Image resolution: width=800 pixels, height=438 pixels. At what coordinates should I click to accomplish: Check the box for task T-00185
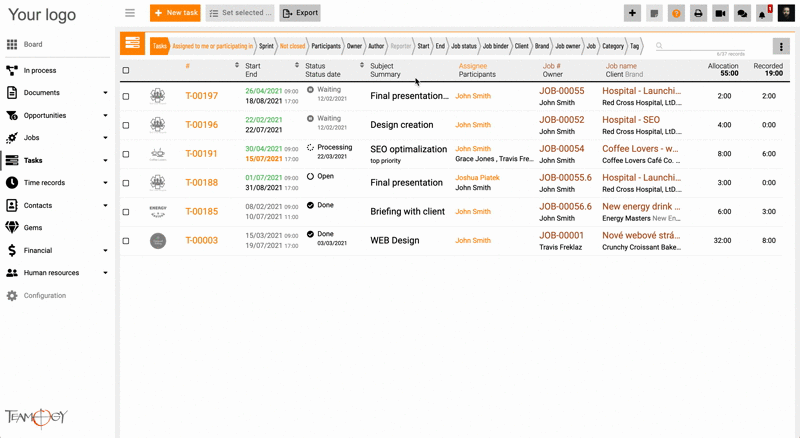point(126,212)
